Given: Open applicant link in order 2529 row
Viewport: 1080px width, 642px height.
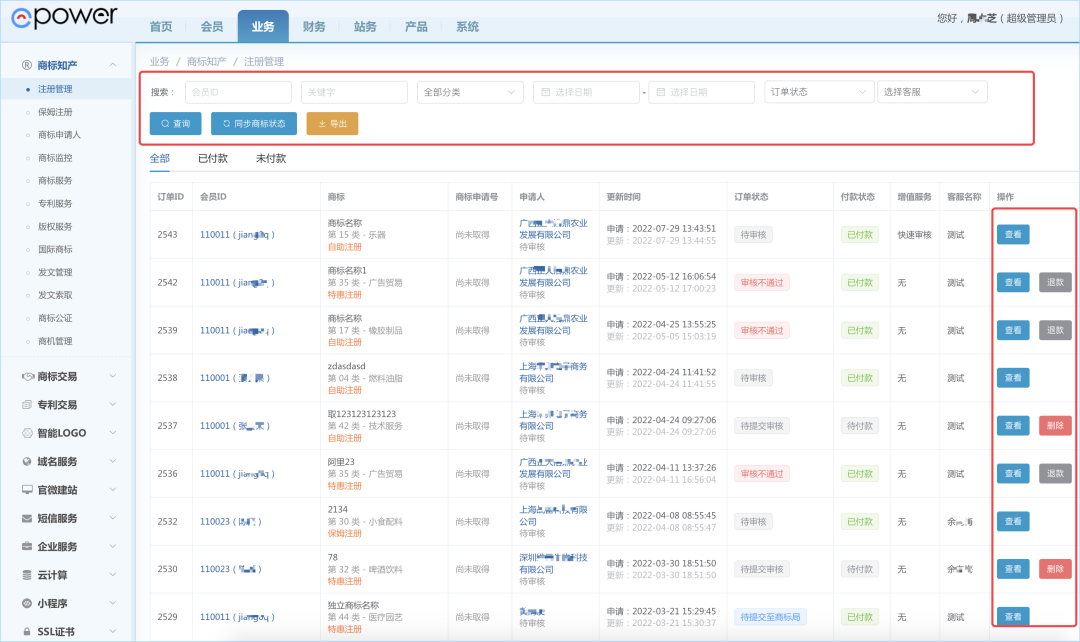Looking at the screenshot, I should pyautogui.click(x=532, y=611).
